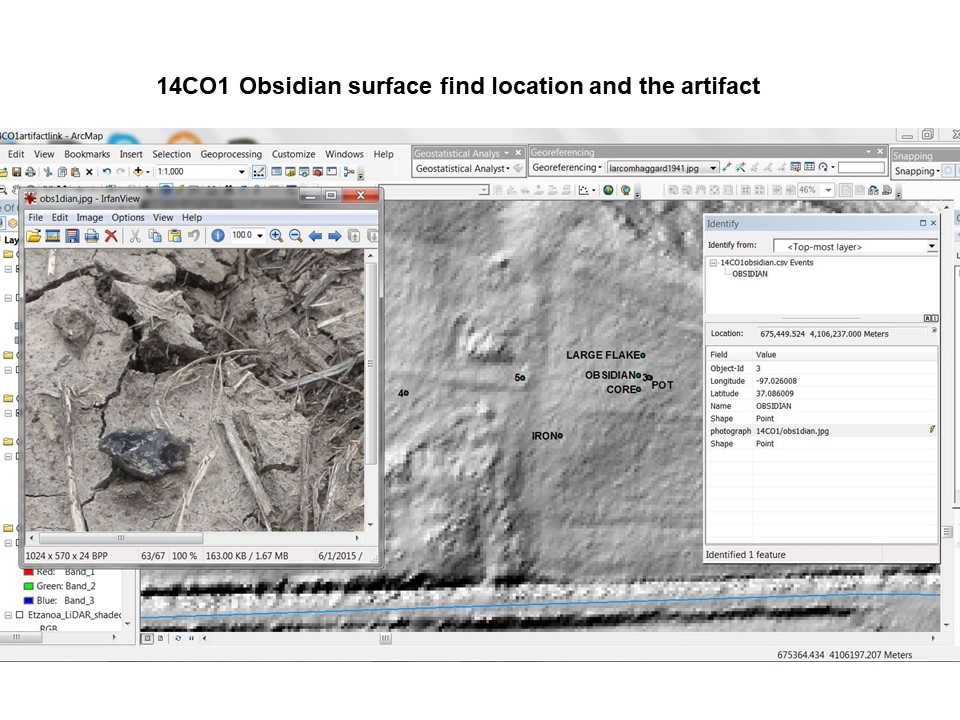Click the IrfanView print icon
Screen dimensions: 960x720
pos(92,236)
